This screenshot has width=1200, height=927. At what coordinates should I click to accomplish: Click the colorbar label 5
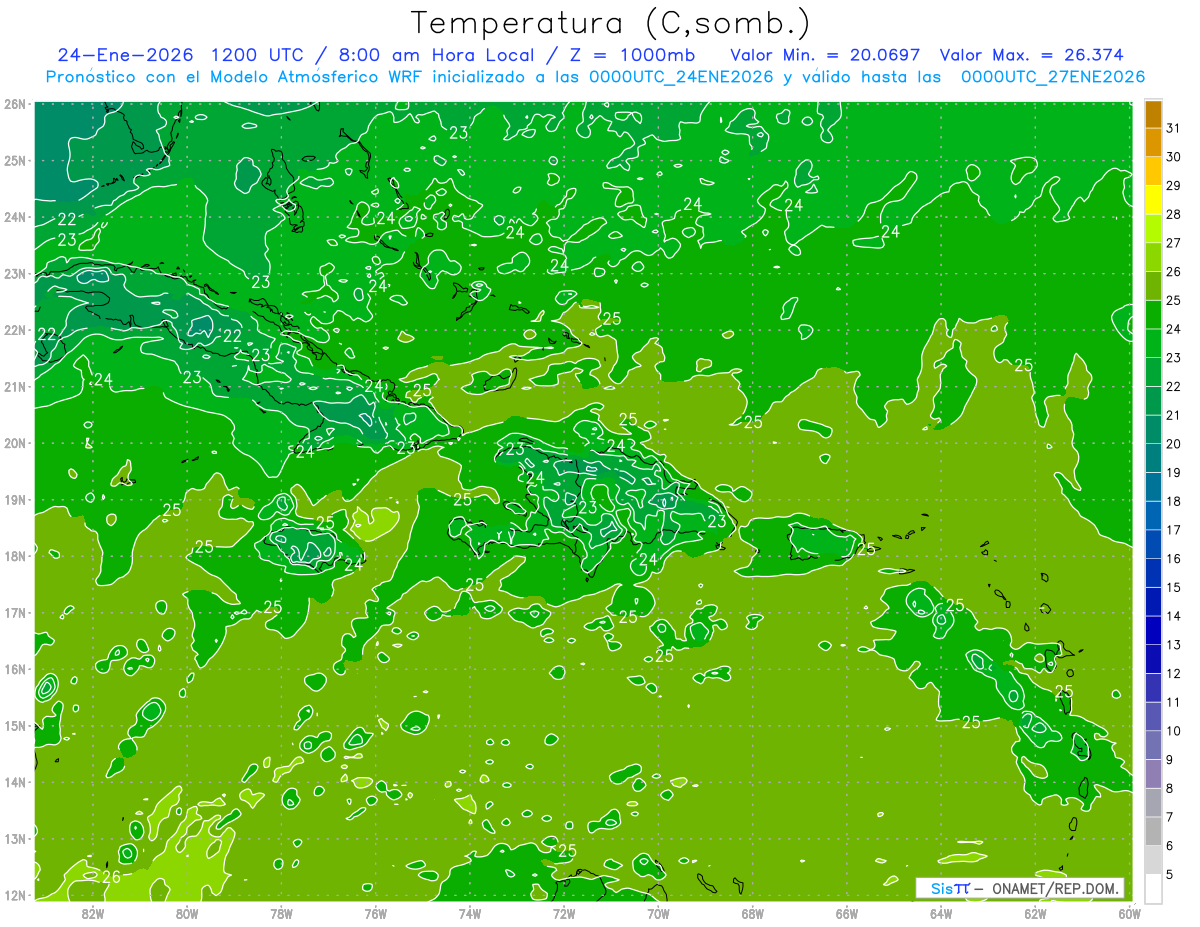(1171, 873)
